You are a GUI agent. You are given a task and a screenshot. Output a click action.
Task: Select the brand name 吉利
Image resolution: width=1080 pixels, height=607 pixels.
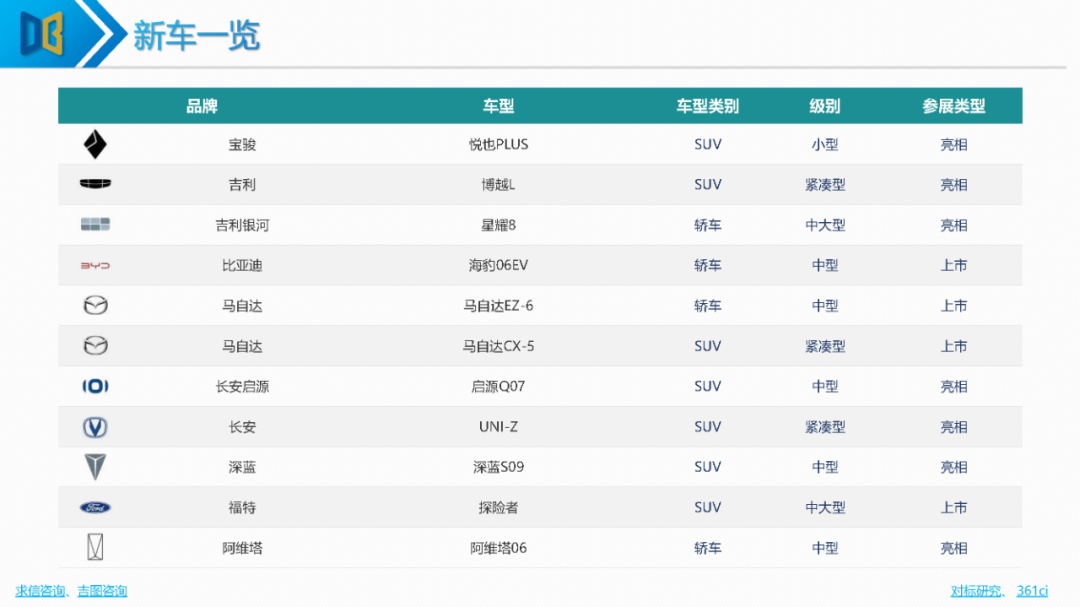tap(242, 185)
